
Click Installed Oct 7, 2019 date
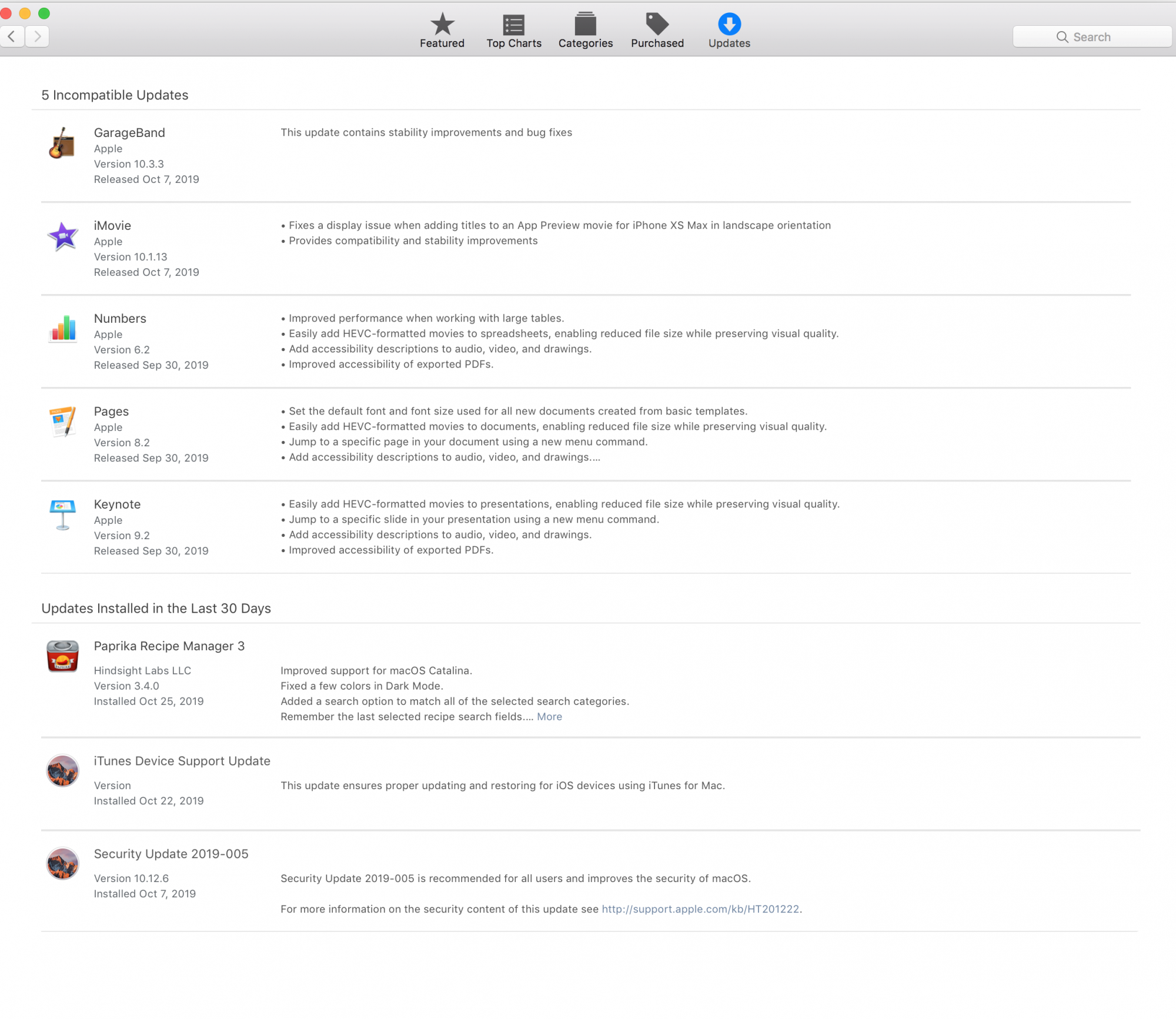pos(145,894)
